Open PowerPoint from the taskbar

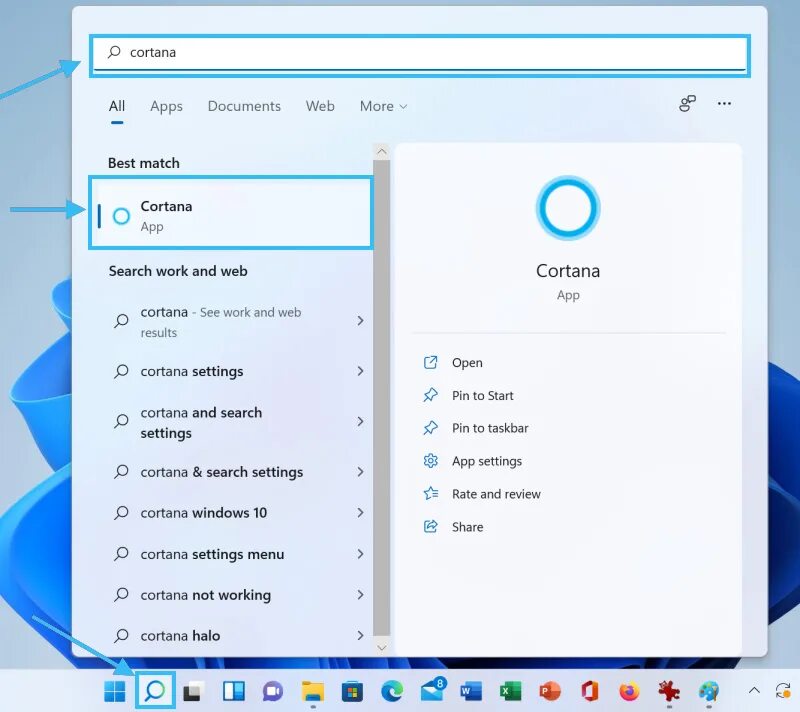point(550,691)
